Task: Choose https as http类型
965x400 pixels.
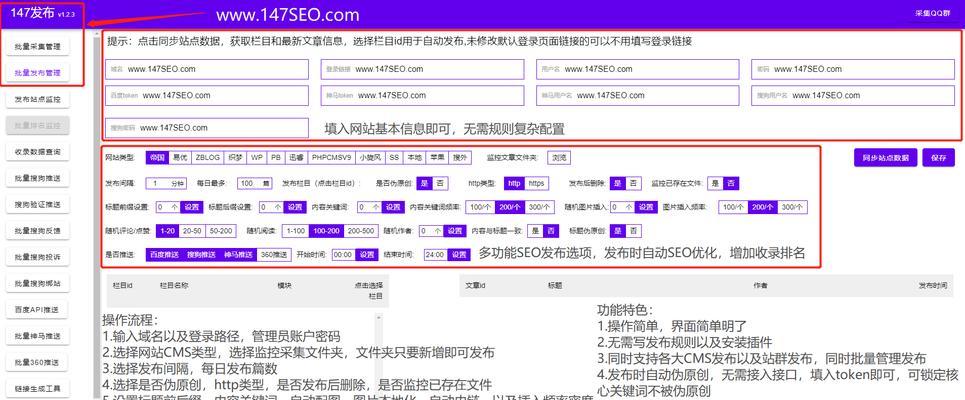Action: tap(536, 183)
